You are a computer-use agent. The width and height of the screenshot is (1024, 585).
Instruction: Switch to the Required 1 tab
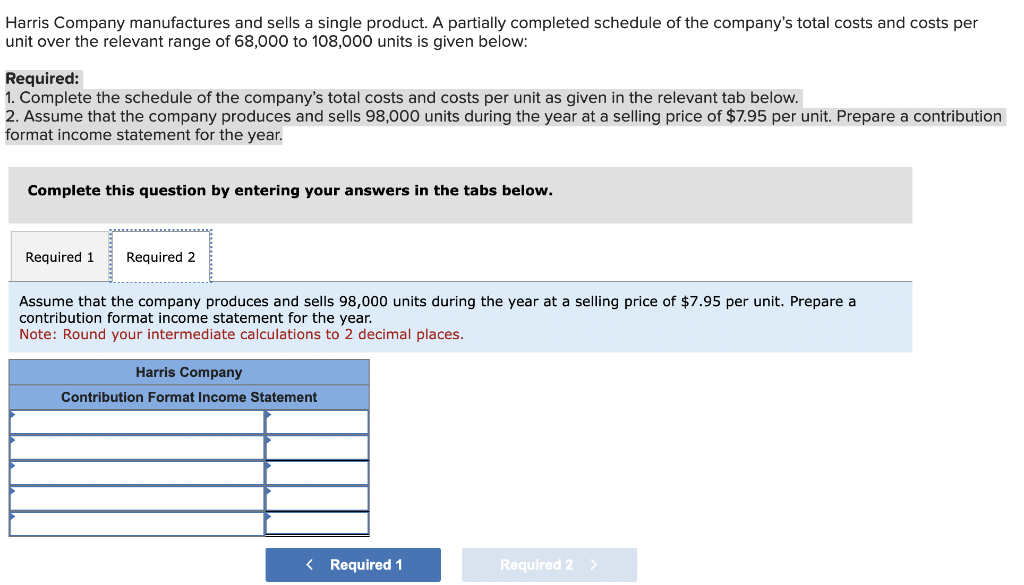59,256
